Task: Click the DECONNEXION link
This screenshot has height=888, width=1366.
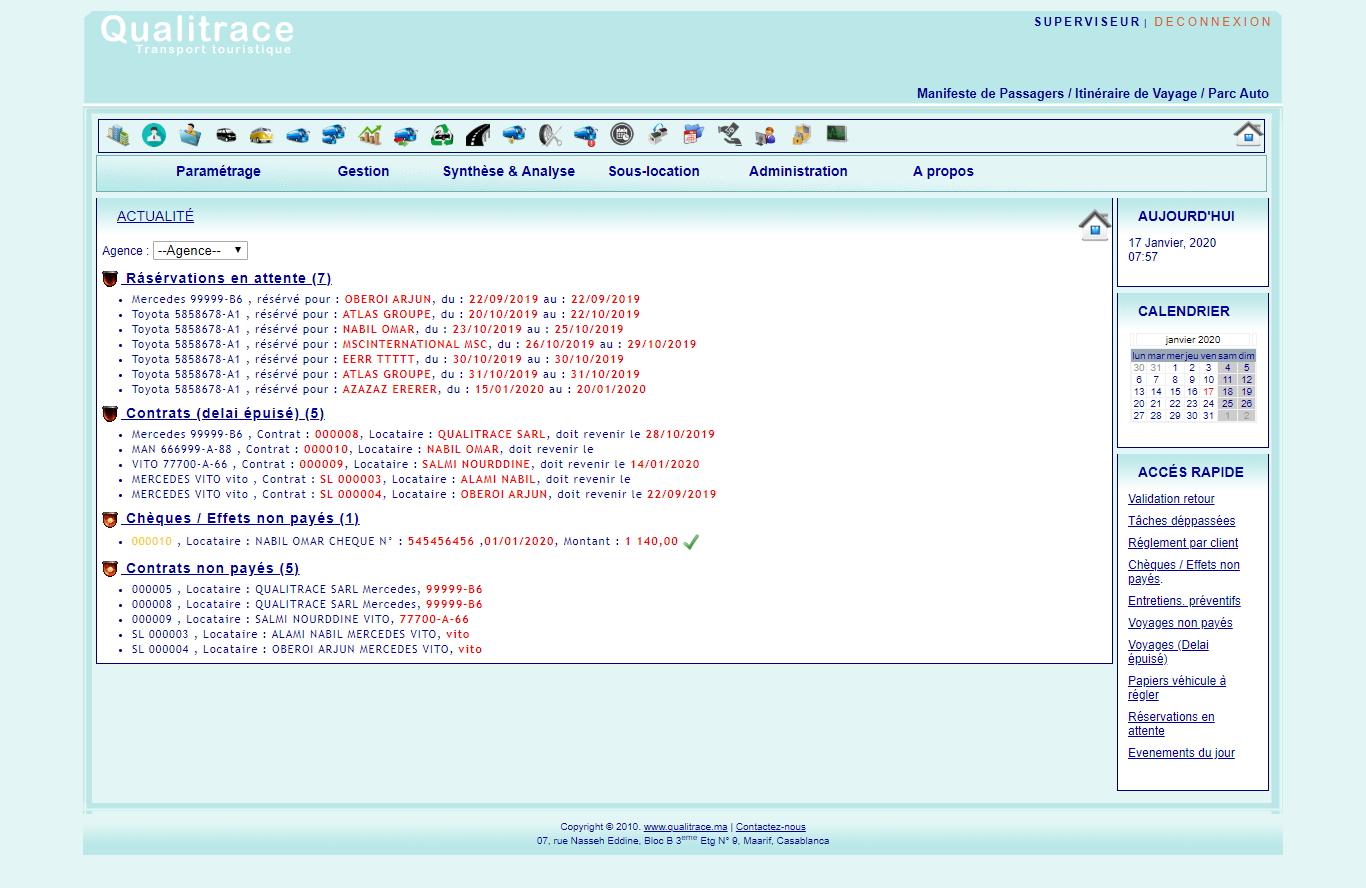Action: click(1213, 22)
